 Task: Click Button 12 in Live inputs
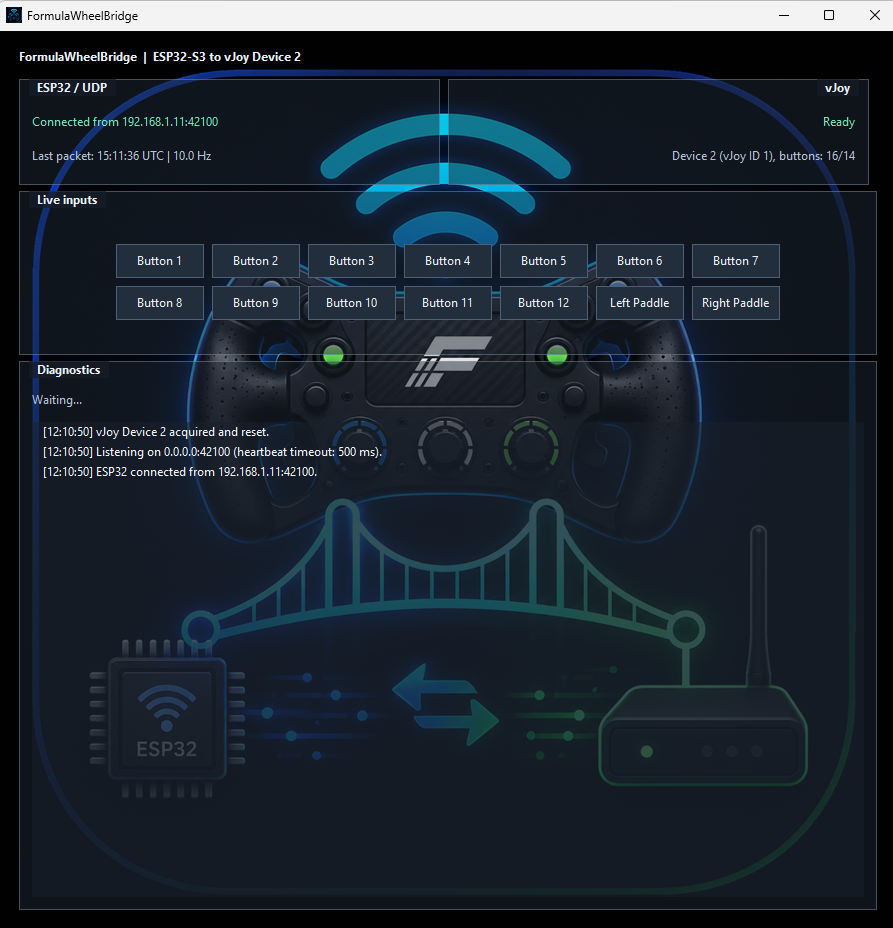pyautogui.click(x=544, y=303)
